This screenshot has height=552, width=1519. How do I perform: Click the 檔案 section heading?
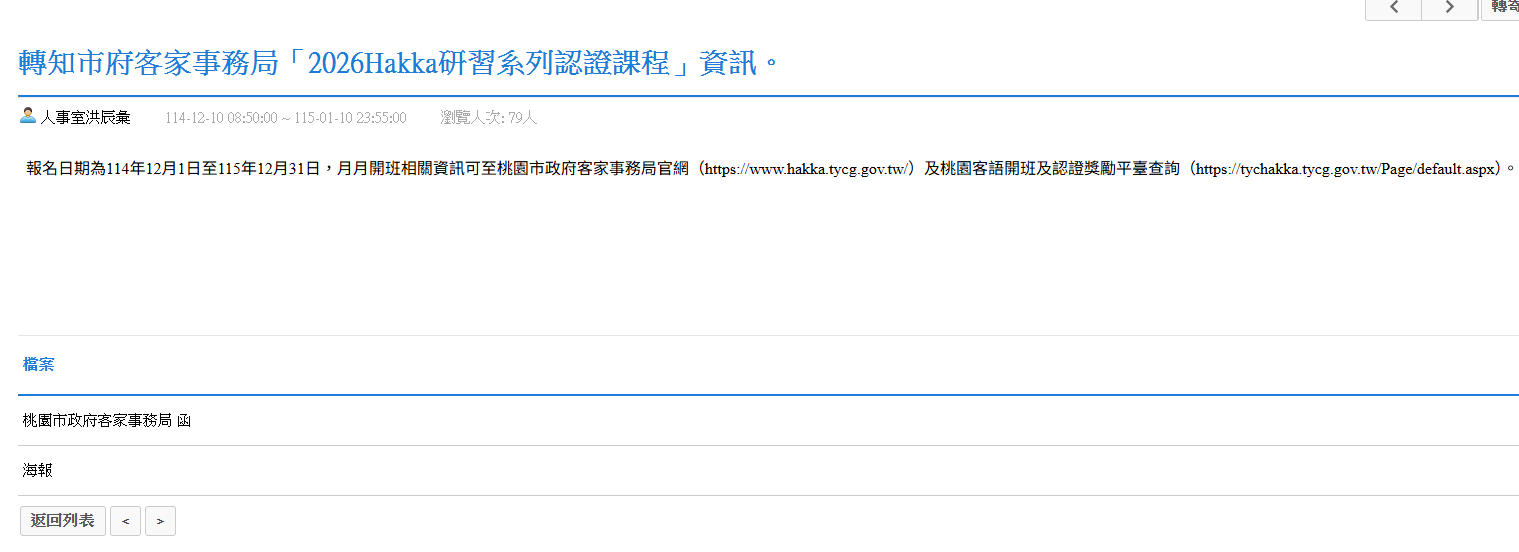point(39,365)
